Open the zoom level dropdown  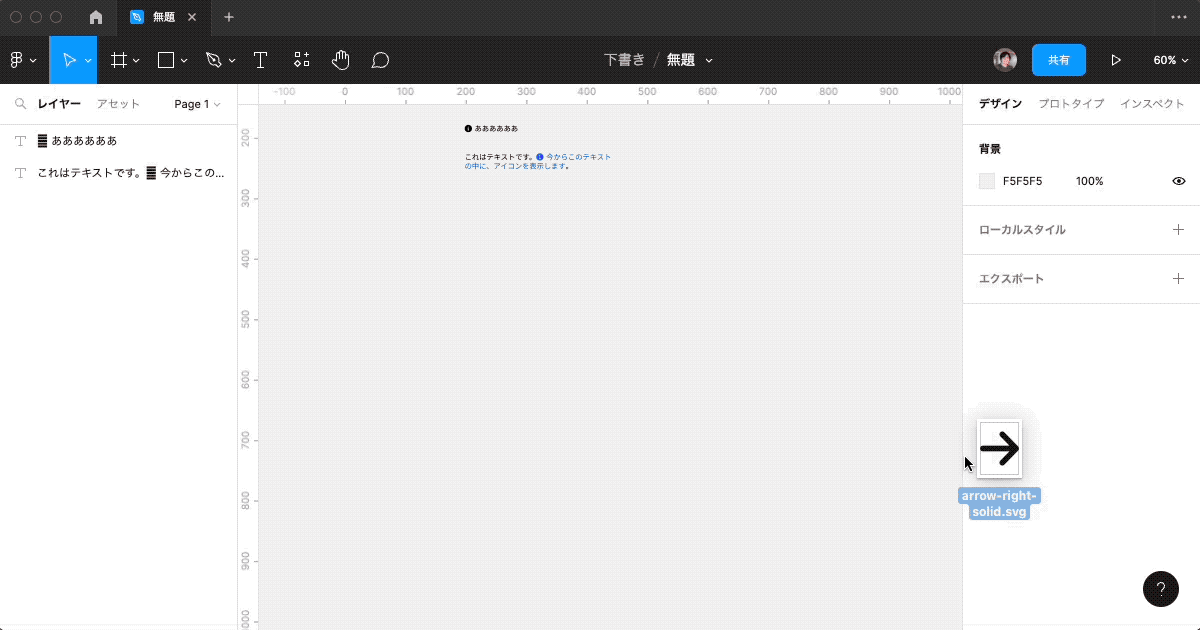[x=1170, y=60]
